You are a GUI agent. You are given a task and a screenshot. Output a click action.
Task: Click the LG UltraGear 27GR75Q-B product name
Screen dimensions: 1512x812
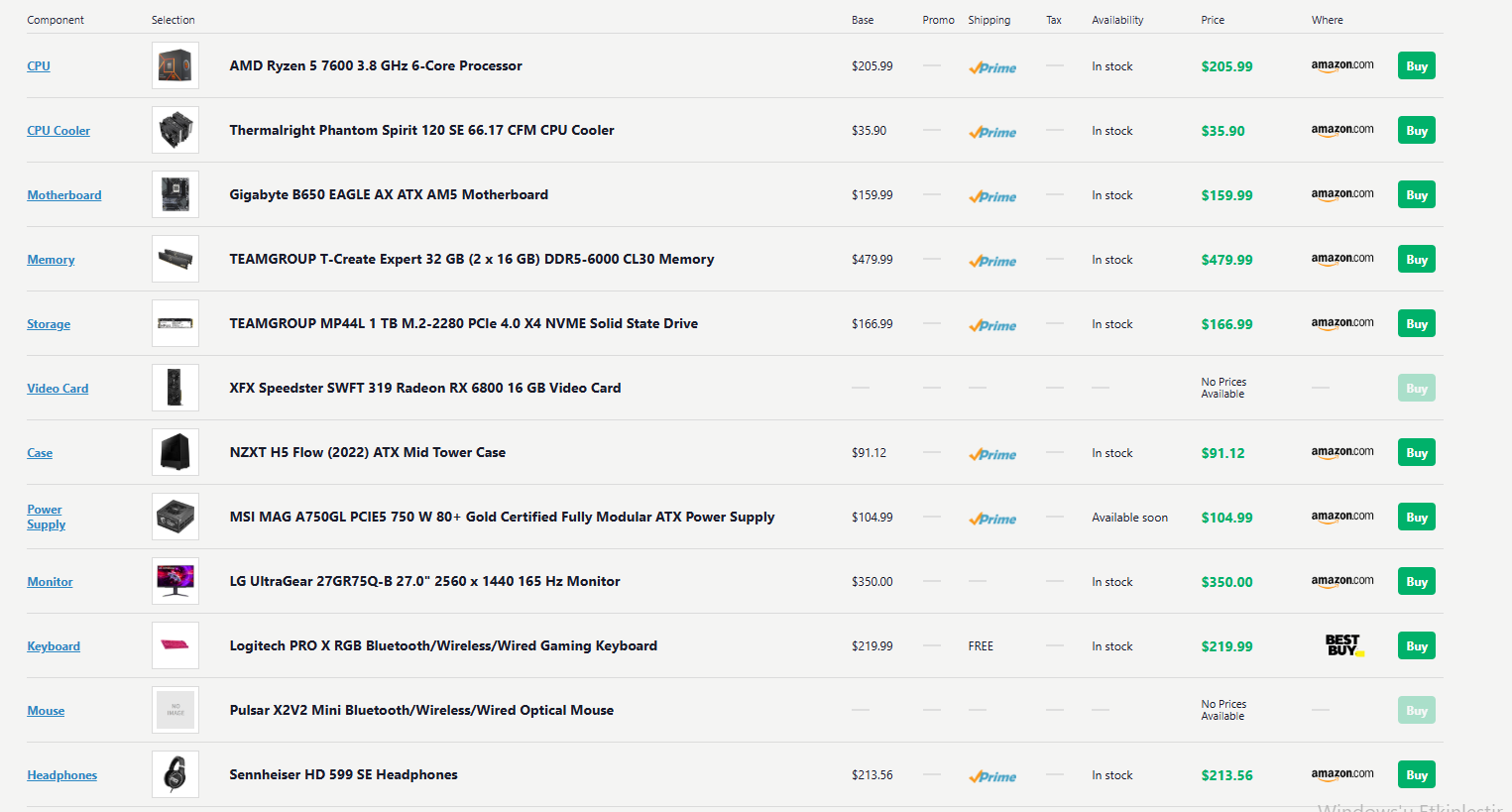pyautogui.click(x=424, y=581)
